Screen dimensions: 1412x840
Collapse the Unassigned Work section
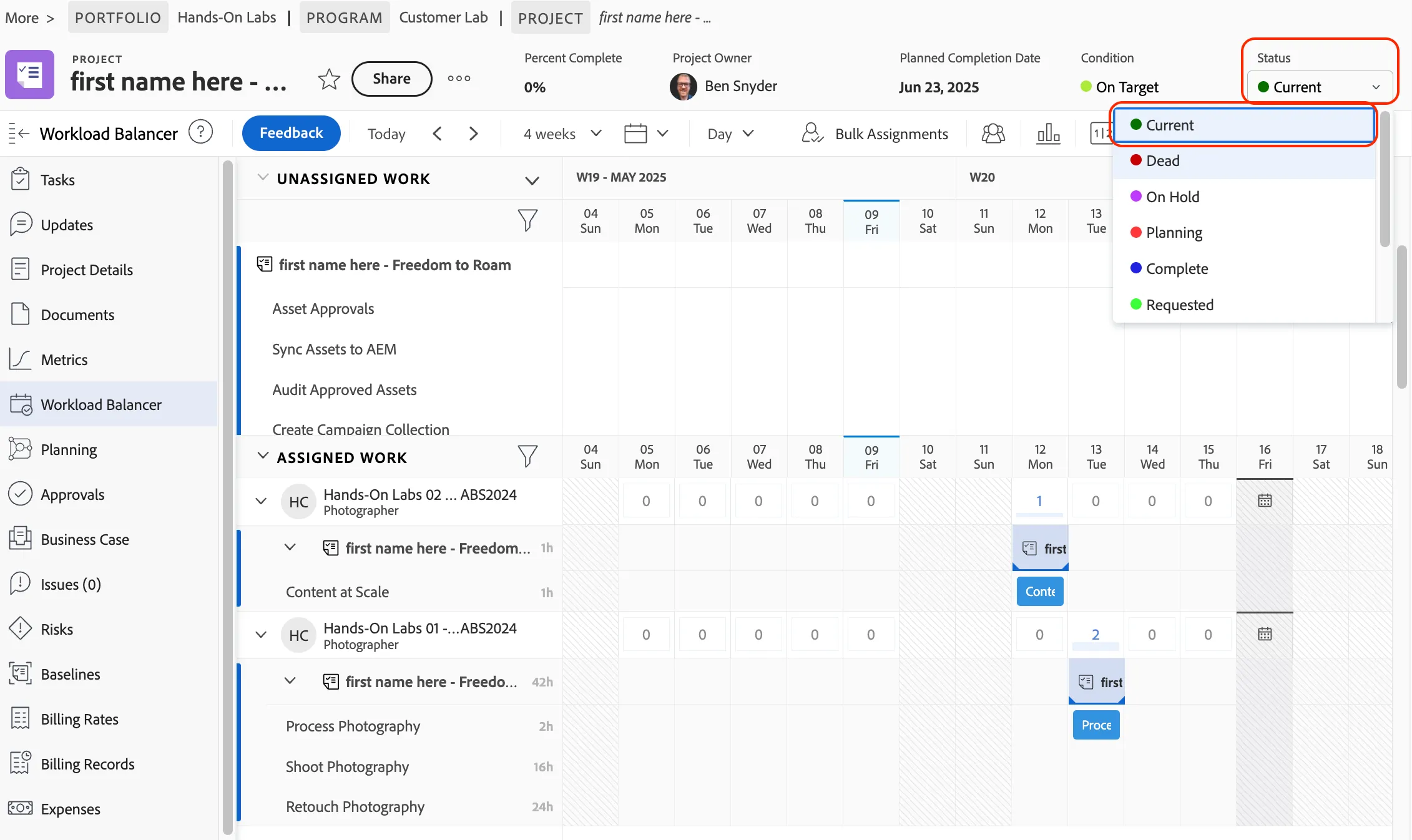tap(263, 178)
